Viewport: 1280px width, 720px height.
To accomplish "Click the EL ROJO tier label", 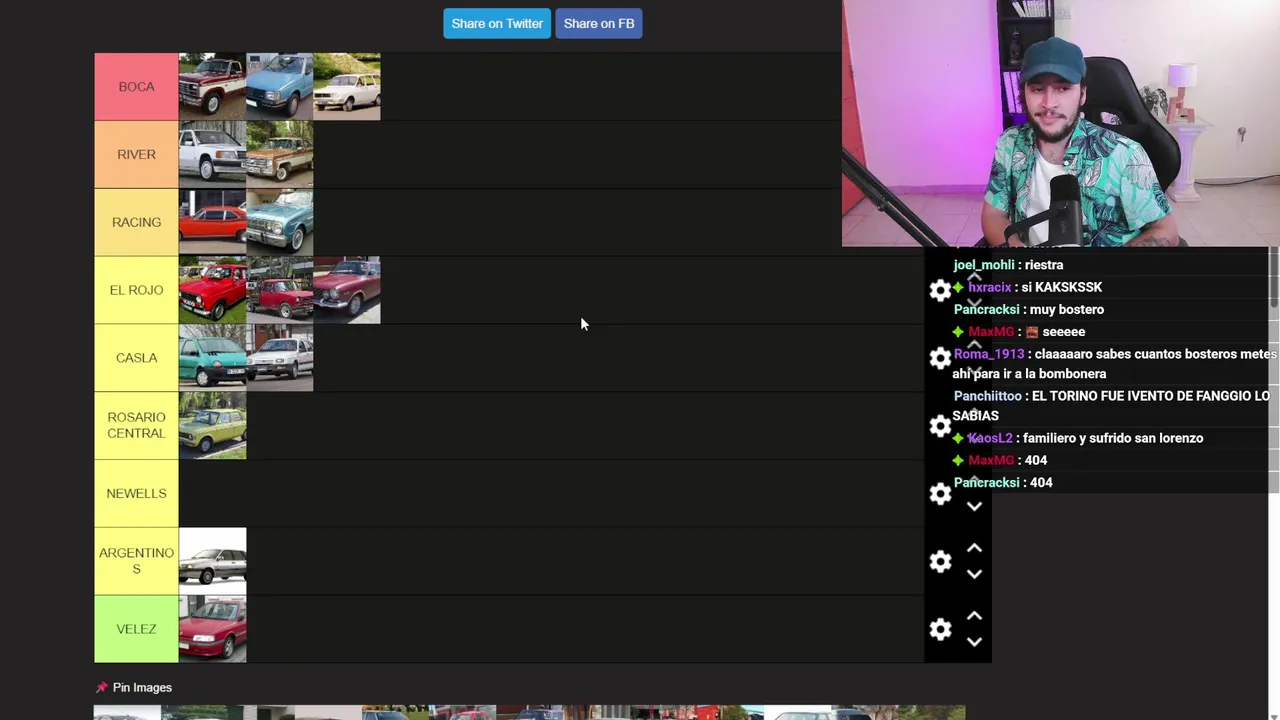I will point(136,290).
